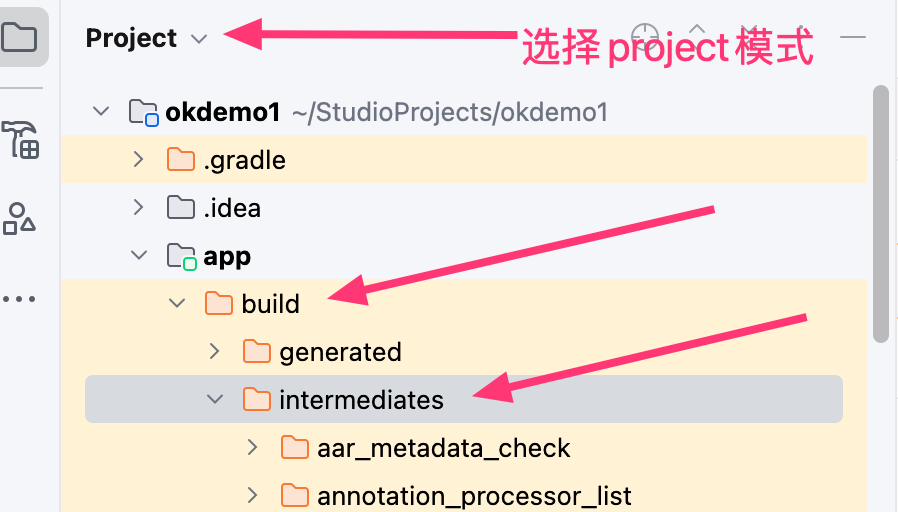Open the Project tool window folder icon

20,38
